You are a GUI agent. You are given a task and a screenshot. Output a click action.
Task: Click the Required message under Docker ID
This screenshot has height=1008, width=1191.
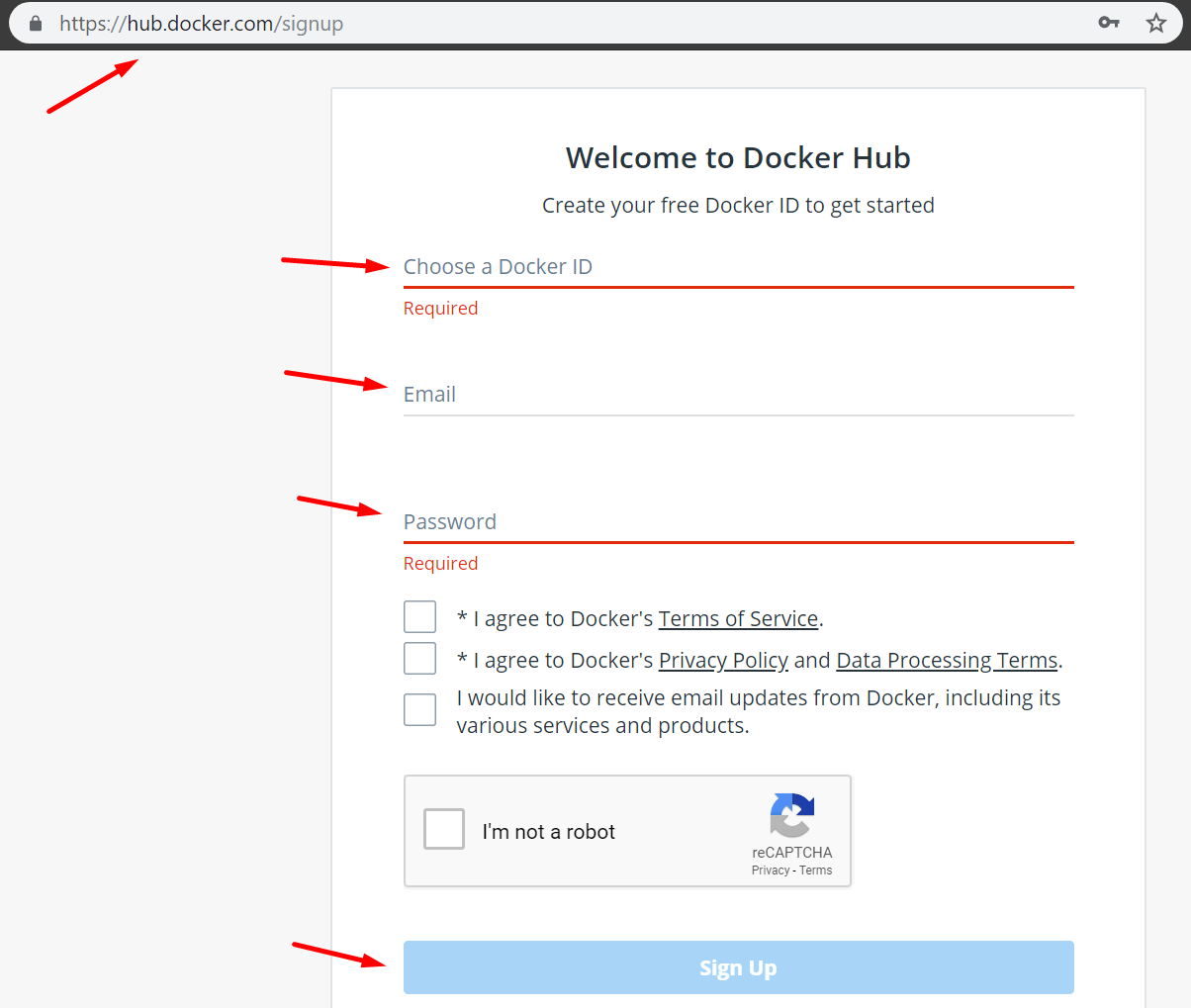point(440,309)
